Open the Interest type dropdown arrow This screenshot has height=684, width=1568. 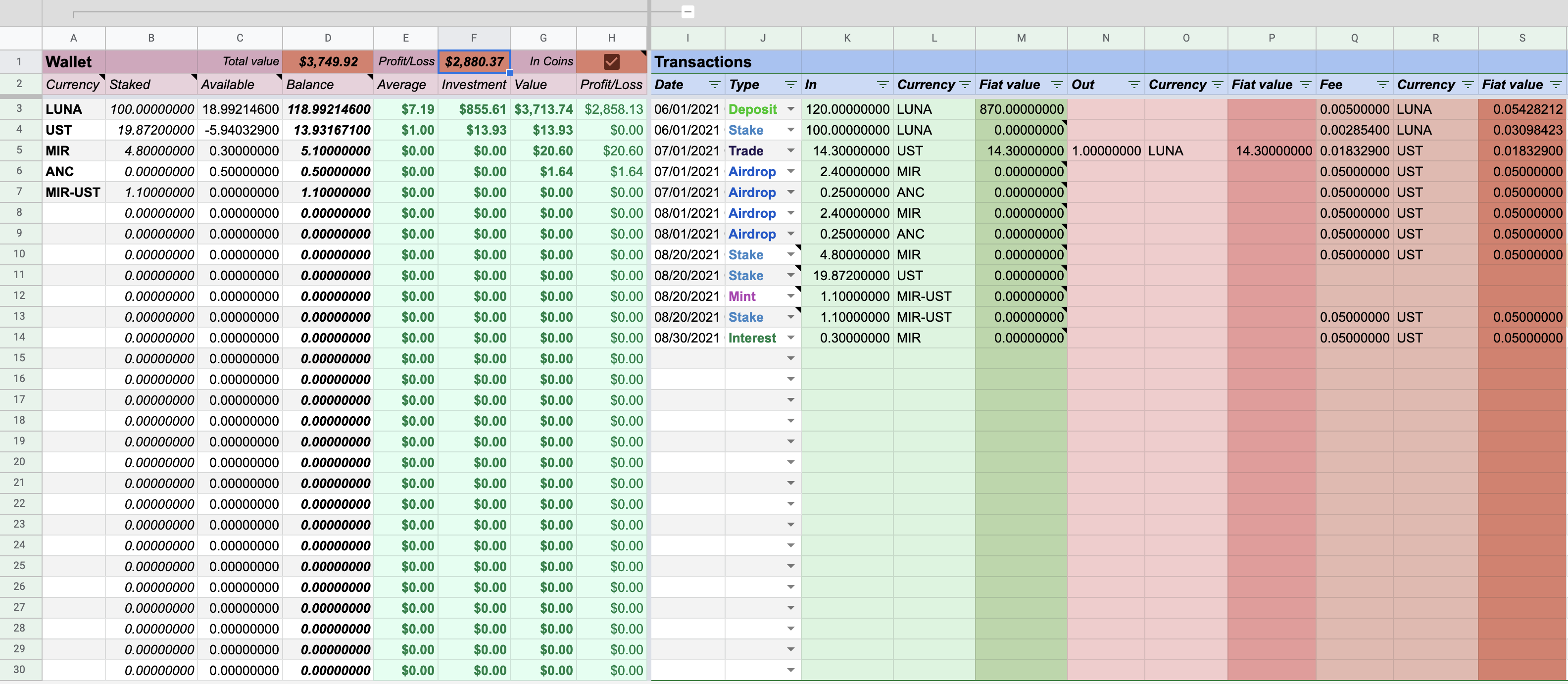(x=790, y=337)
